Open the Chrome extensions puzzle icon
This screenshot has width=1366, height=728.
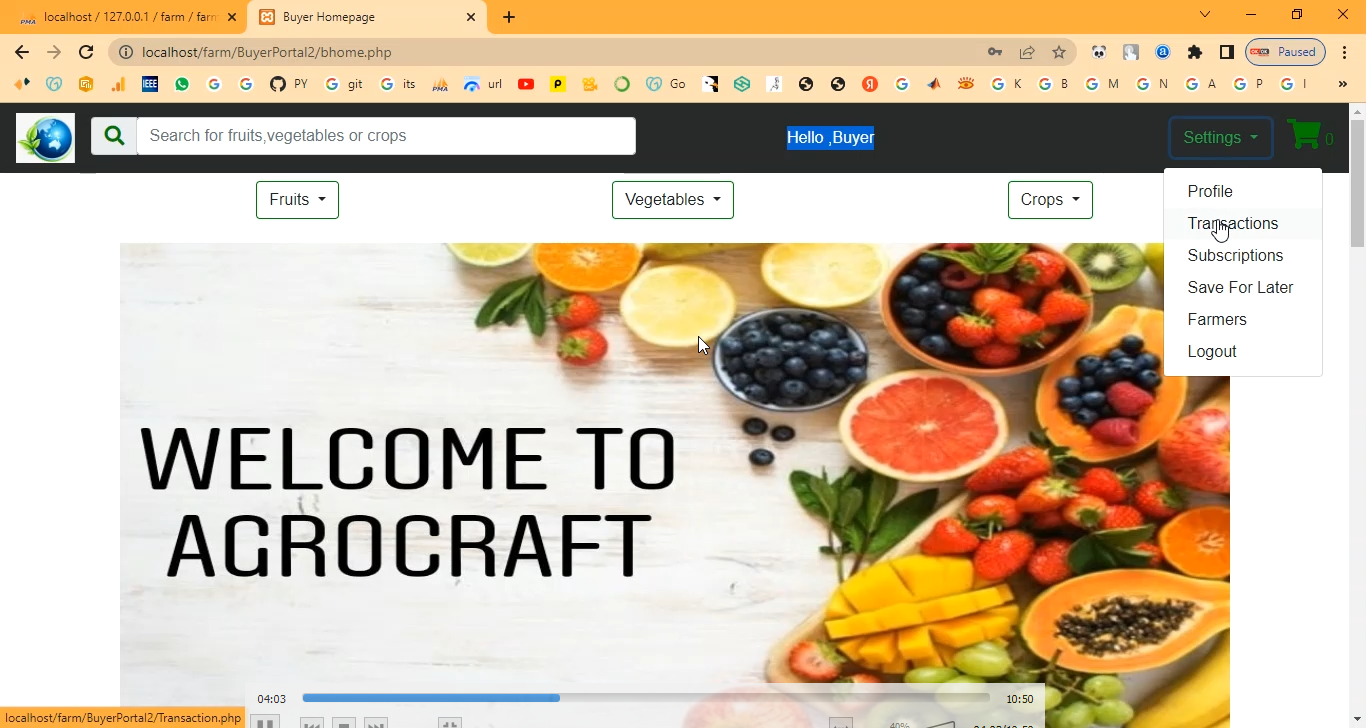tap(1195, 52)
